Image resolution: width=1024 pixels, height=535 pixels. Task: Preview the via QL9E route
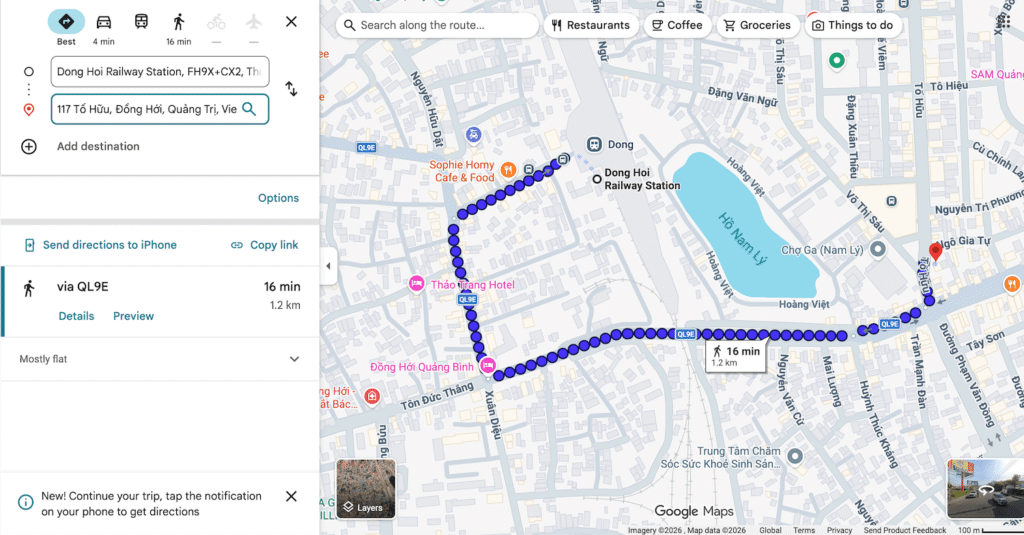(133, 316)
